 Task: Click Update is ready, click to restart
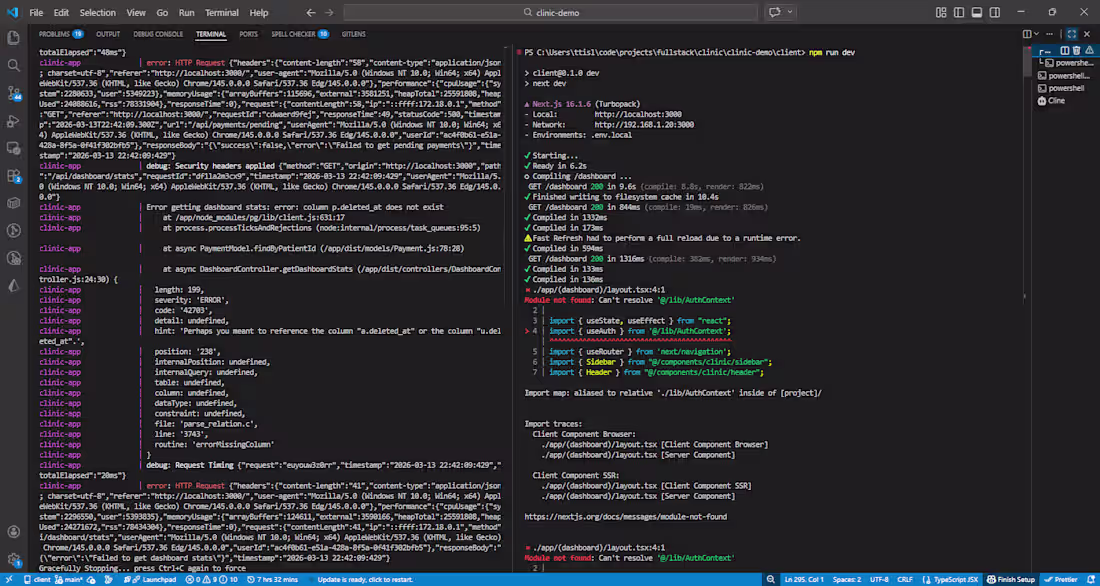coord(365,580)
